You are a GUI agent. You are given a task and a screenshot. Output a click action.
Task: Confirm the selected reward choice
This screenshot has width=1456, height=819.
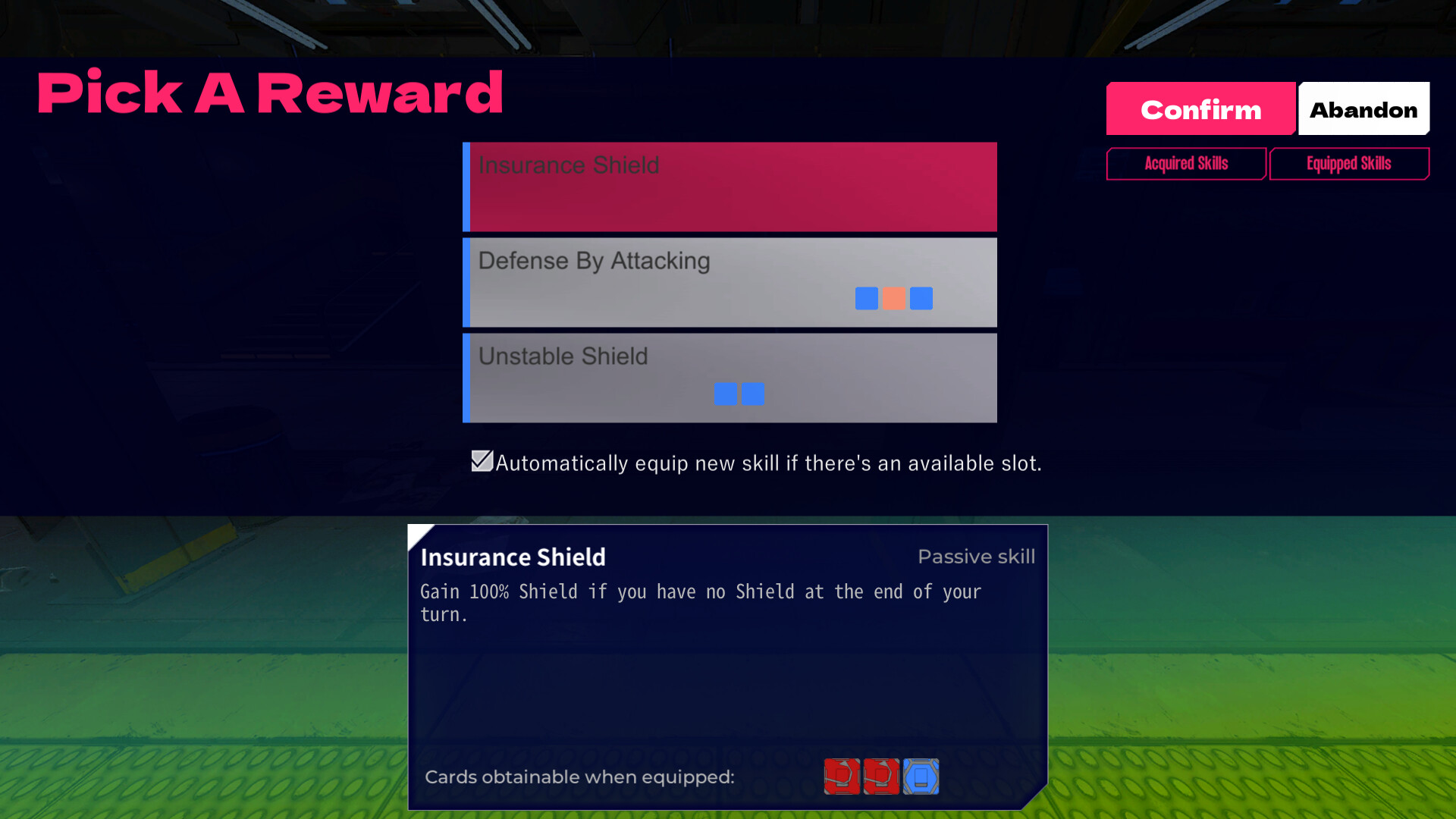click(1200, 109)
